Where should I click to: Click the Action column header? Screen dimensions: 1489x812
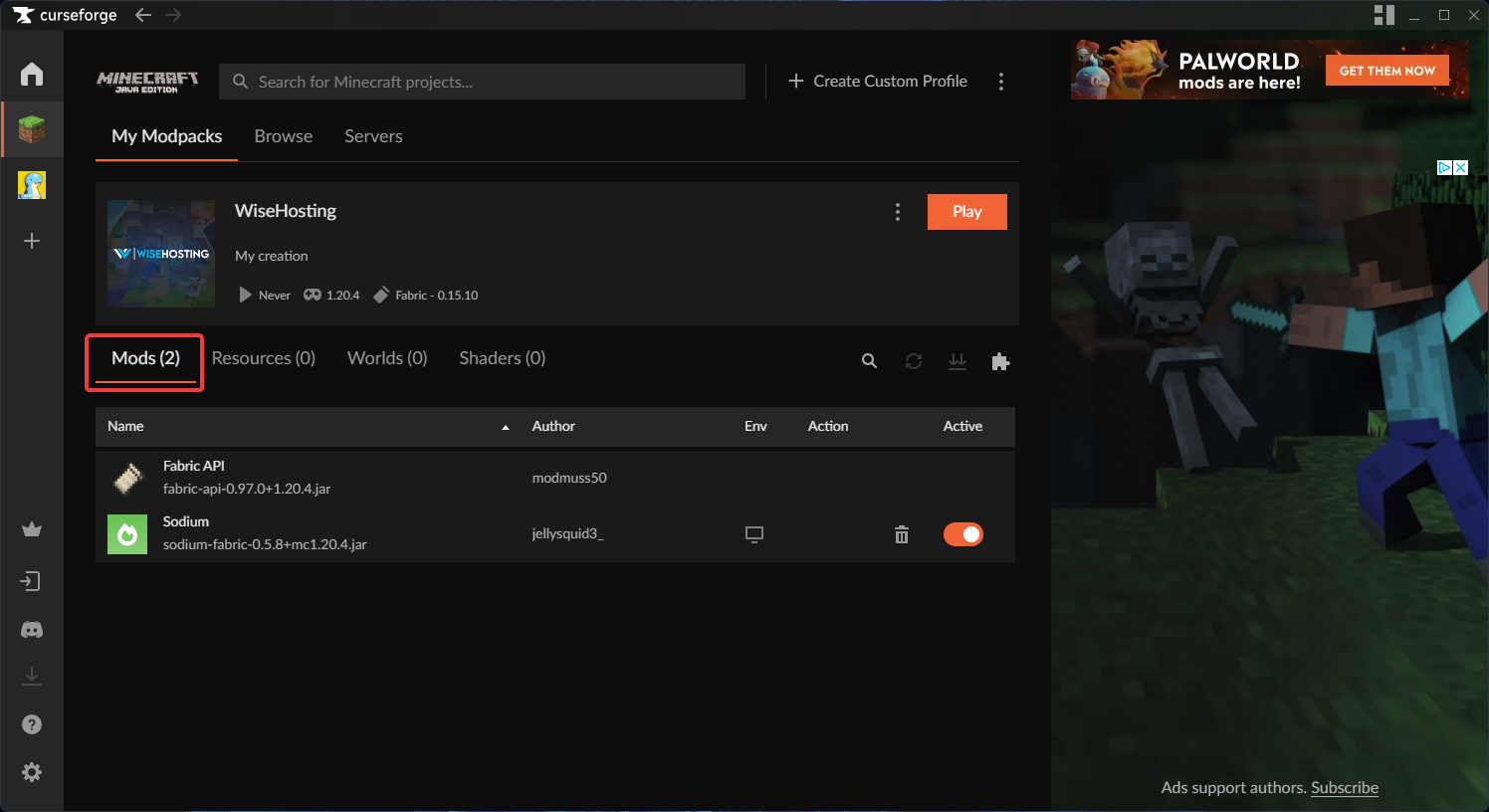[x=828, y=426]
